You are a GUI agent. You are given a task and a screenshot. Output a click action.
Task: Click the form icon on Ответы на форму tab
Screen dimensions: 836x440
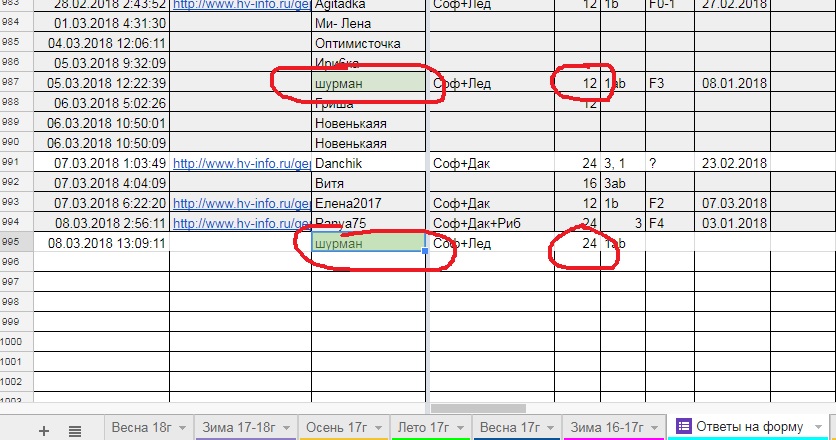coord(685,427)
